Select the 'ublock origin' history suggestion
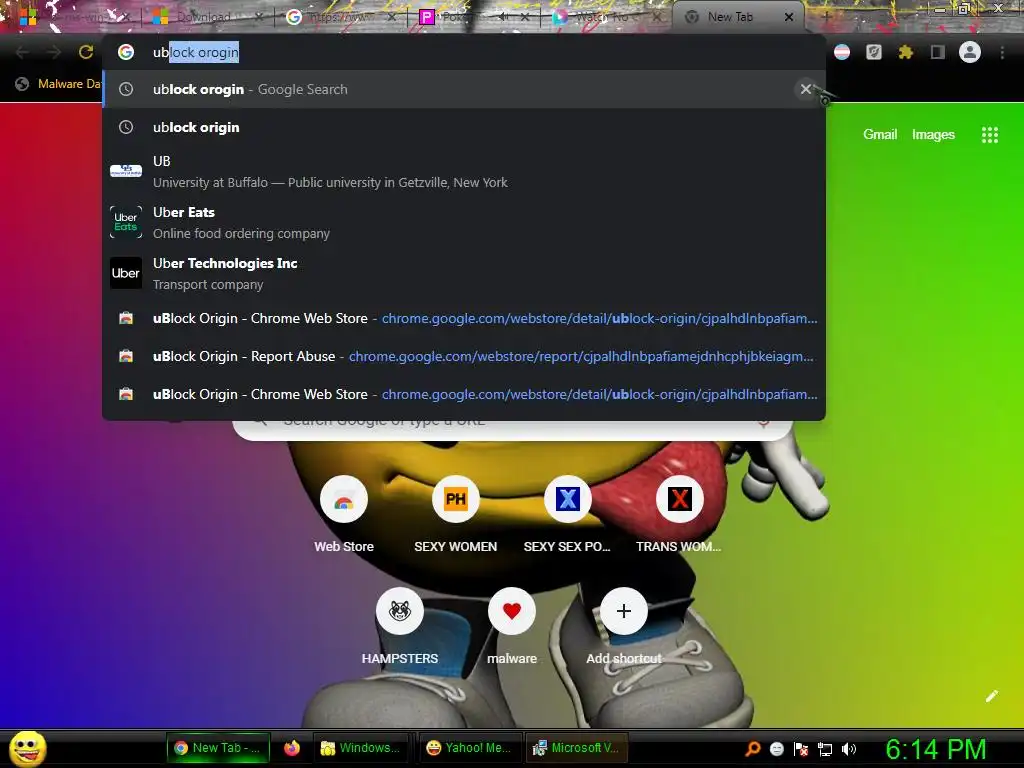 click(x=464, y=127)
